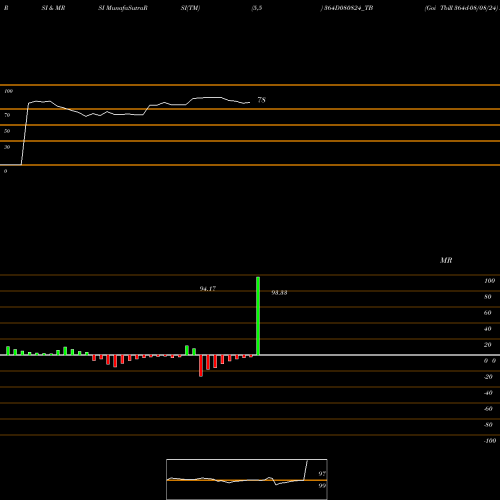500x500 pixels.
Task: Click the '94.17' value label
Action: [208, 289]
